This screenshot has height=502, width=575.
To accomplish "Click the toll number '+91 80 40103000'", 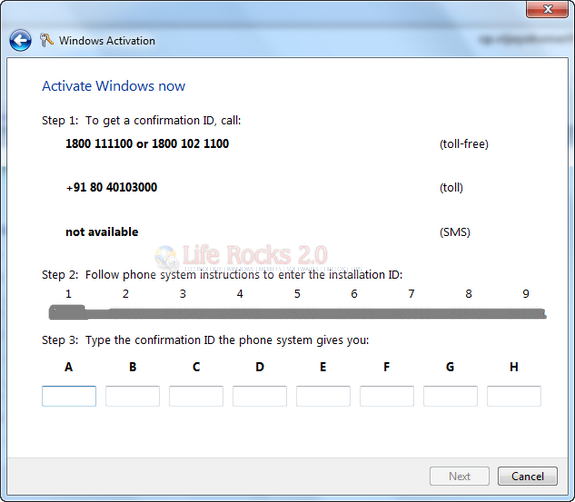I will pyautogui.click(x=111, y=187).
